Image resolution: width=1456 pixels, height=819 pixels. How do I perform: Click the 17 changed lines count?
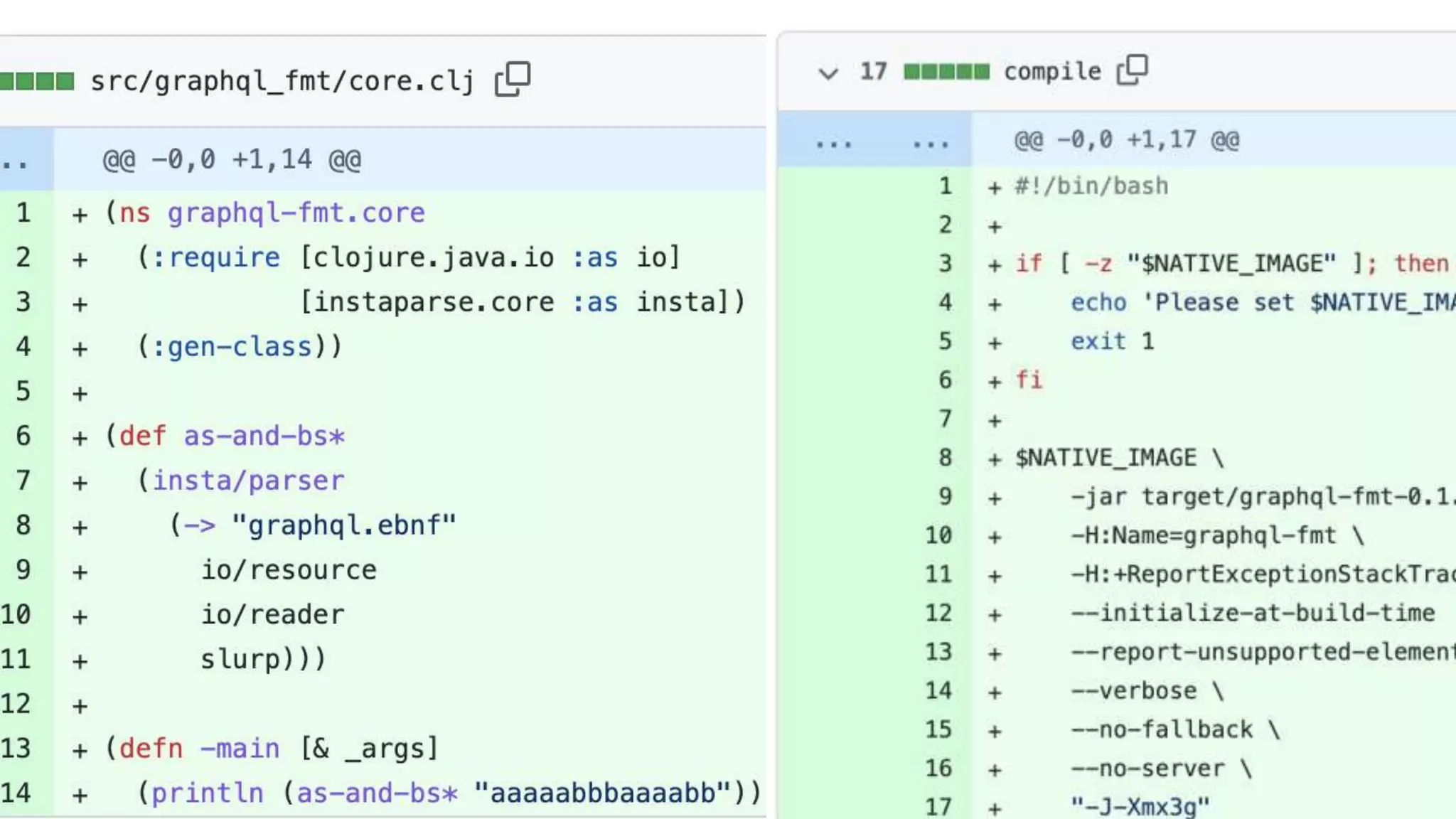(873, 71)
